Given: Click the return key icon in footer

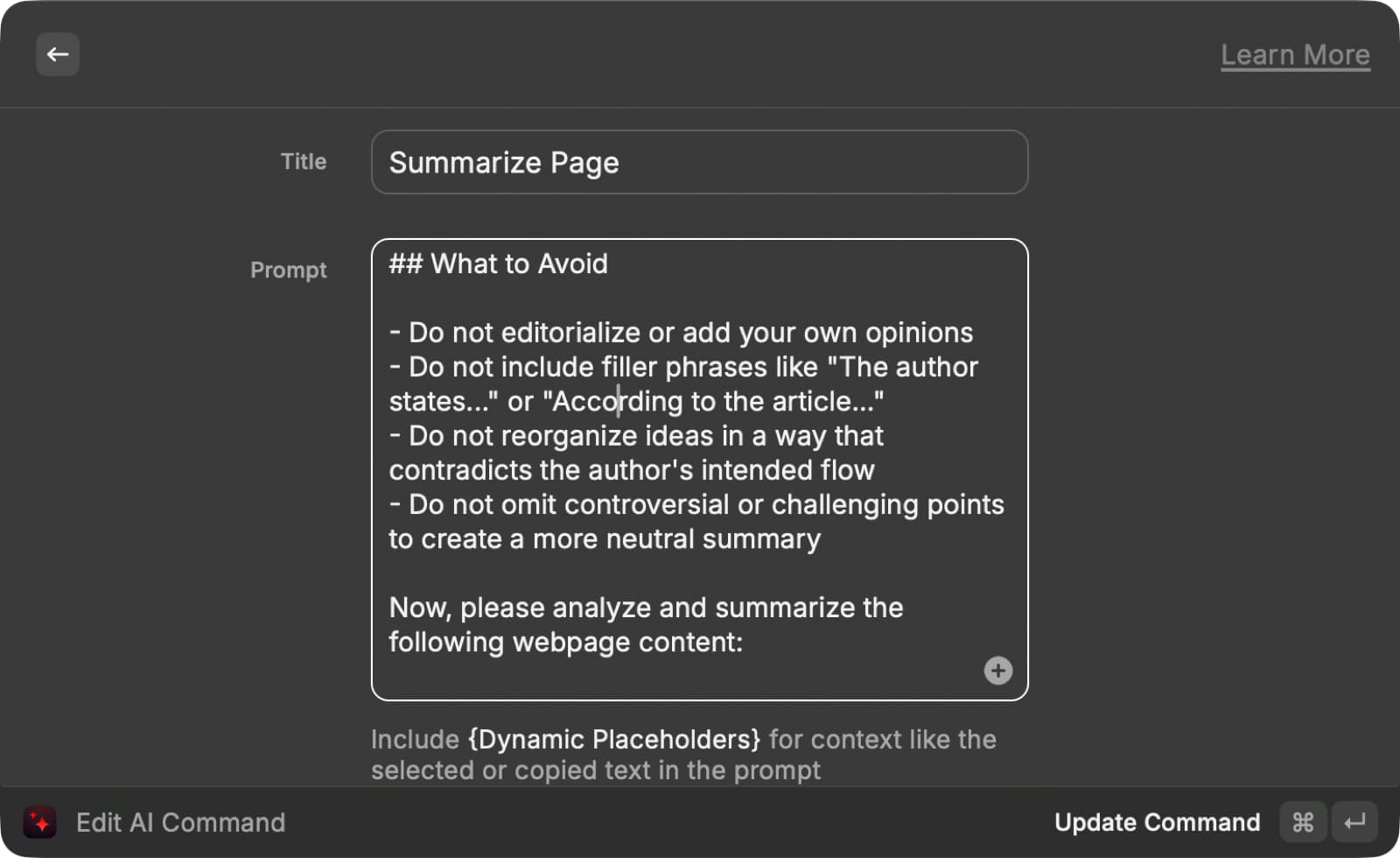Looking at the screenshot, I should pyautogui.click(x=1354, y=822).
